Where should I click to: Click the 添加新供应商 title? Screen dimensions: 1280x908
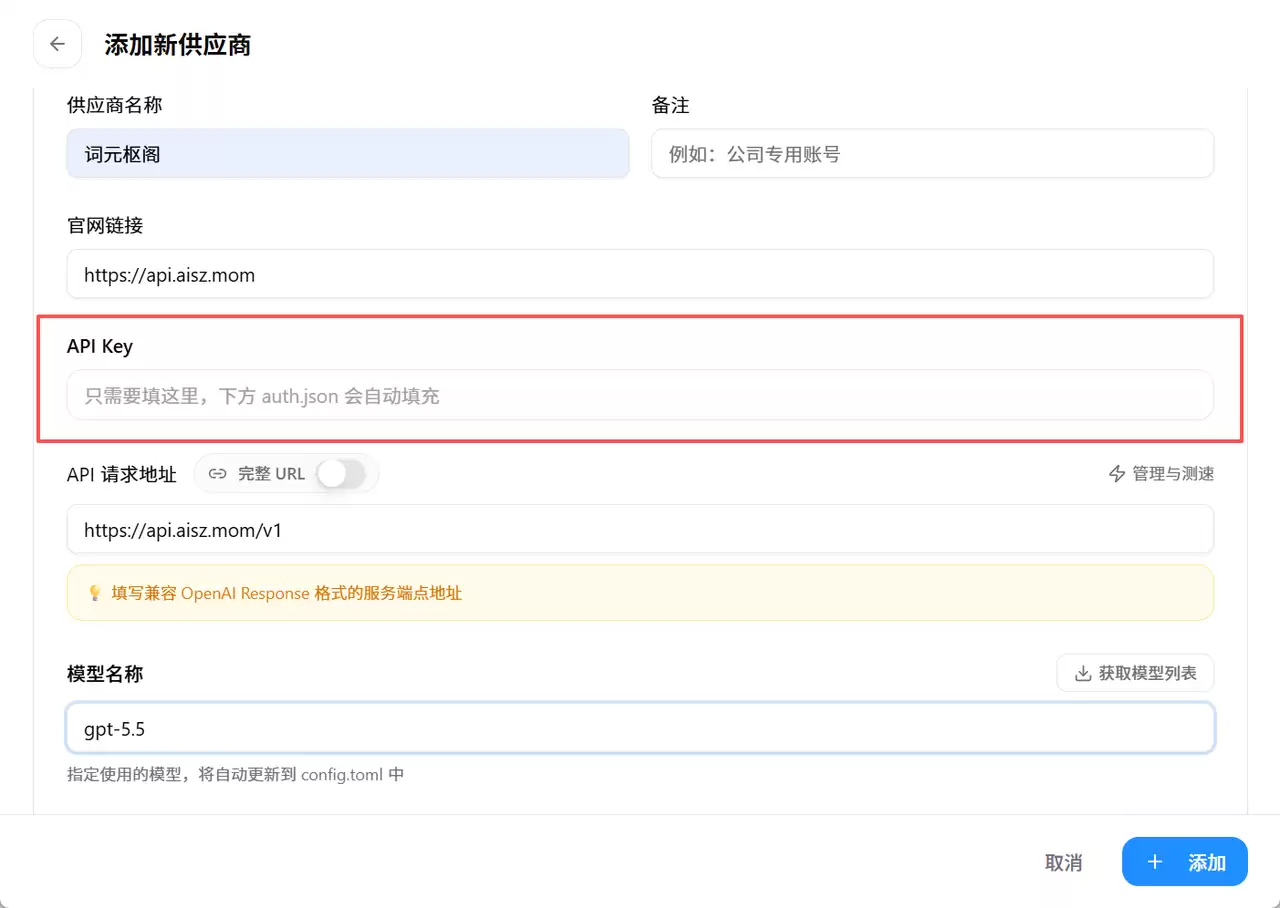(x=178, y=45)
